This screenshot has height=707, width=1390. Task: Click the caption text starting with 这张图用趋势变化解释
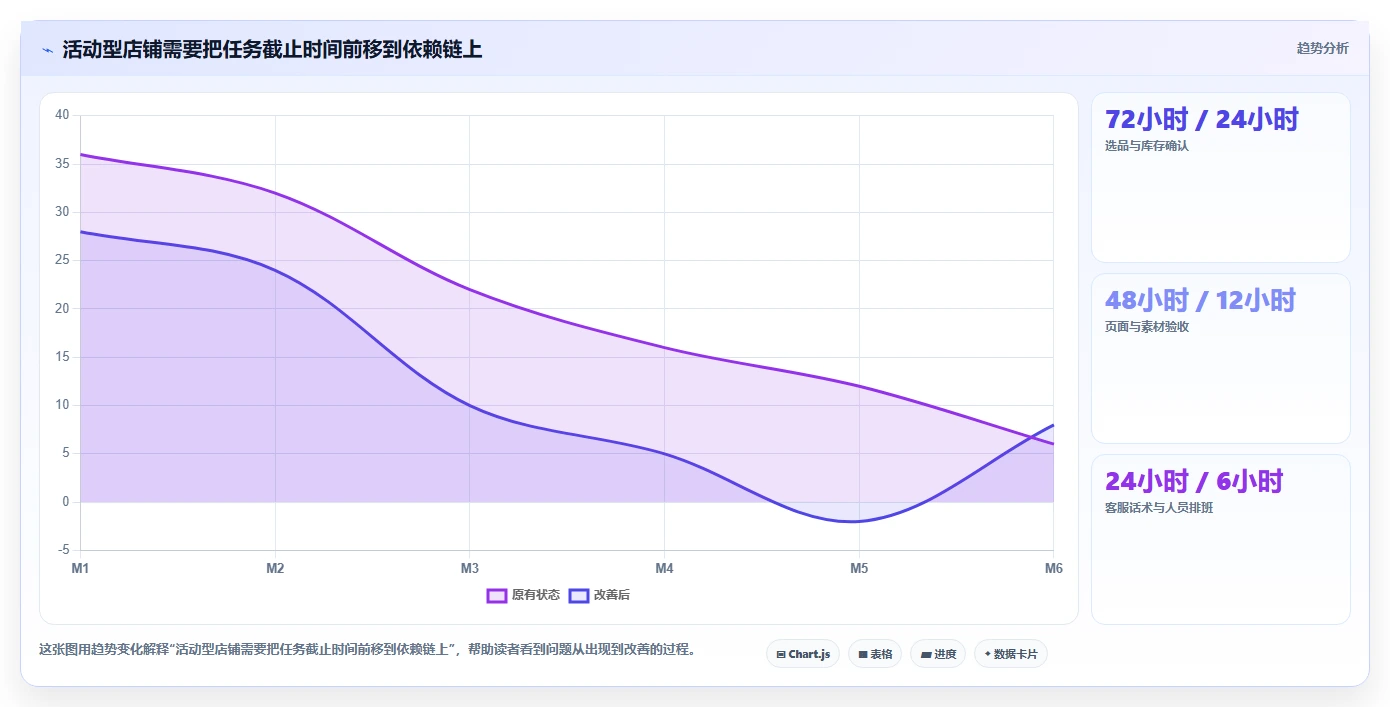click(x=367, y=650)
